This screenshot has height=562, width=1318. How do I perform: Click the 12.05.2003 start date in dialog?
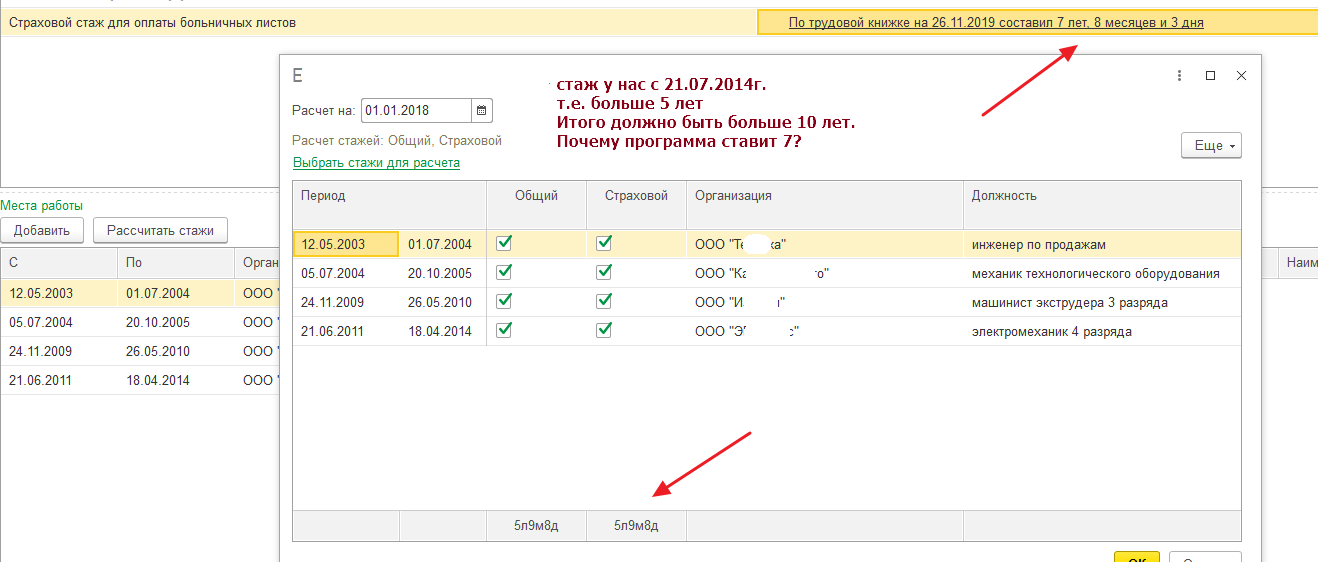coord(346,244)
